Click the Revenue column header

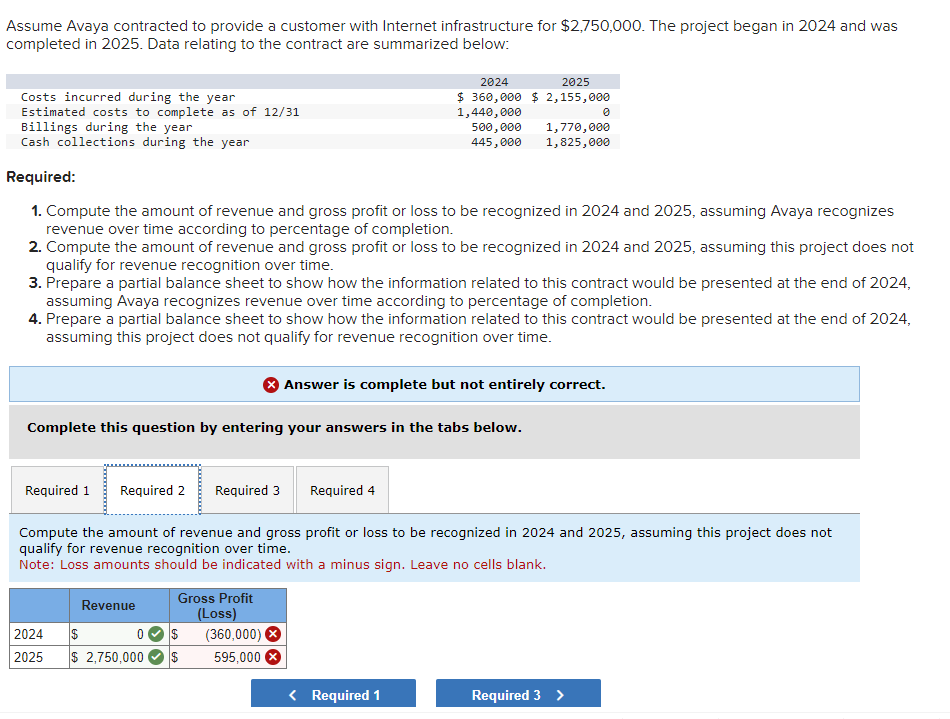click(x=107, y=605)
